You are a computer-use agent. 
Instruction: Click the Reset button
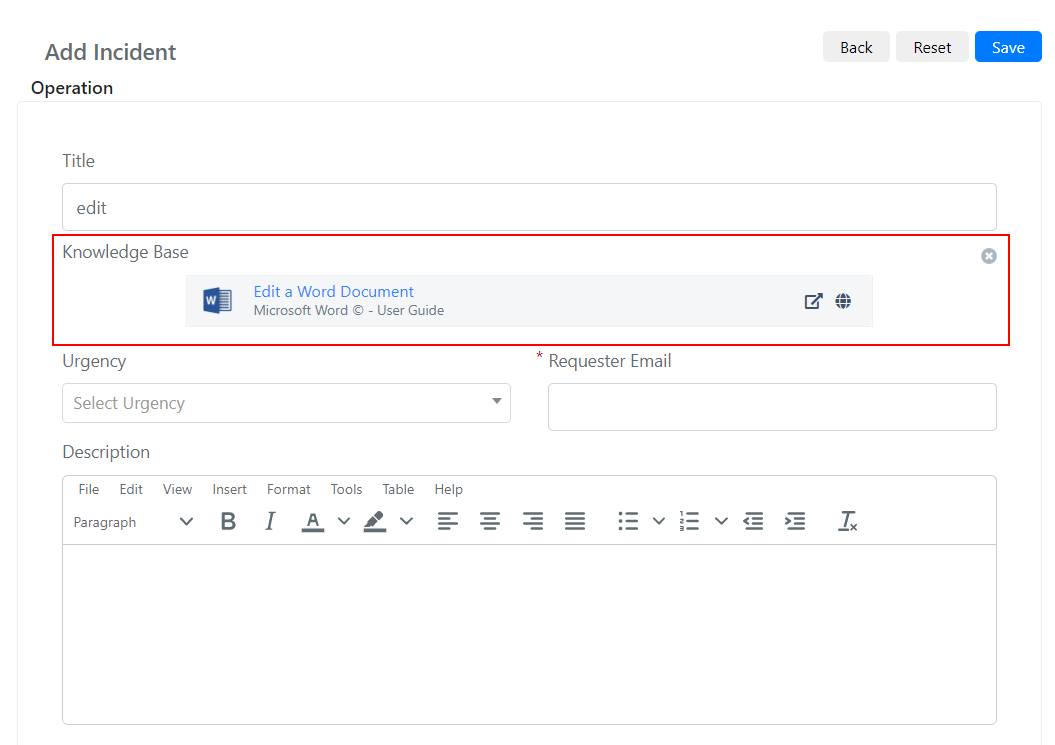[932, 47]
